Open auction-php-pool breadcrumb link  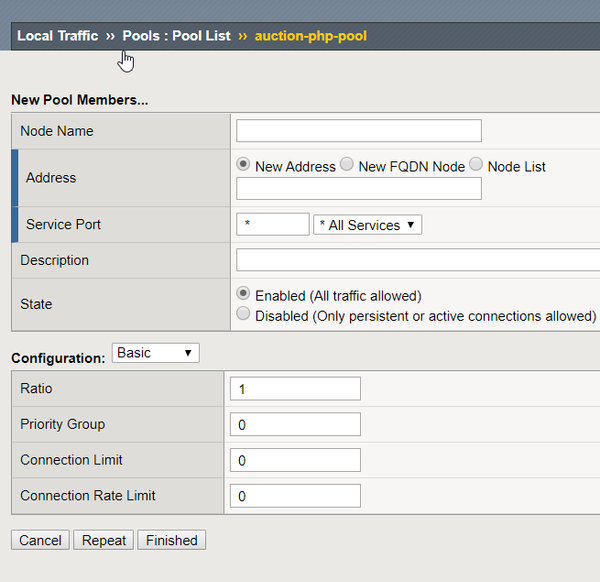coord(310,36)
